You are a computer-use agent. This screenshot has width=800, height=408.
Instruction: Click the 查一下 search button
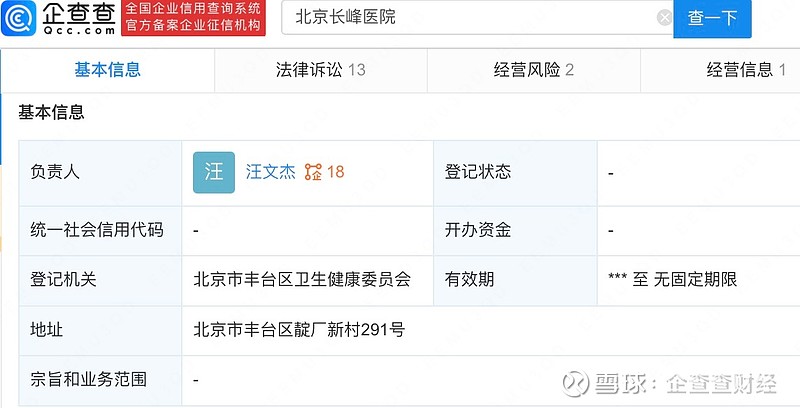point(712,18)
